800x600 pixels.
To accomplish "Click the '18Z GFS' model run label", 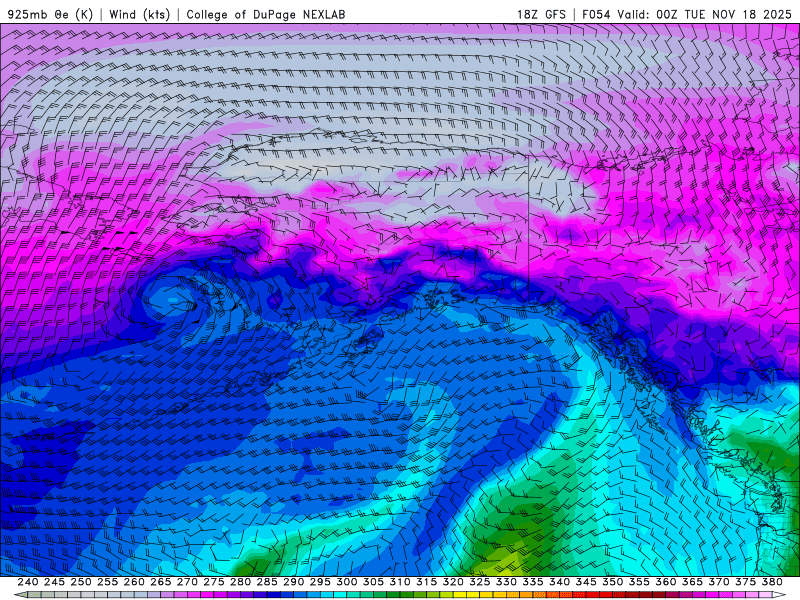I will click(541, 14).
